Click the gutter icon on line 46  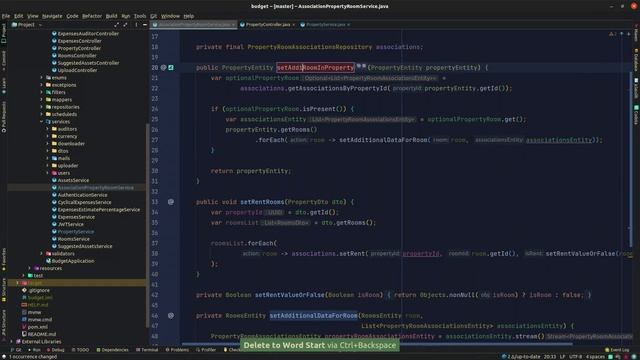171,316
